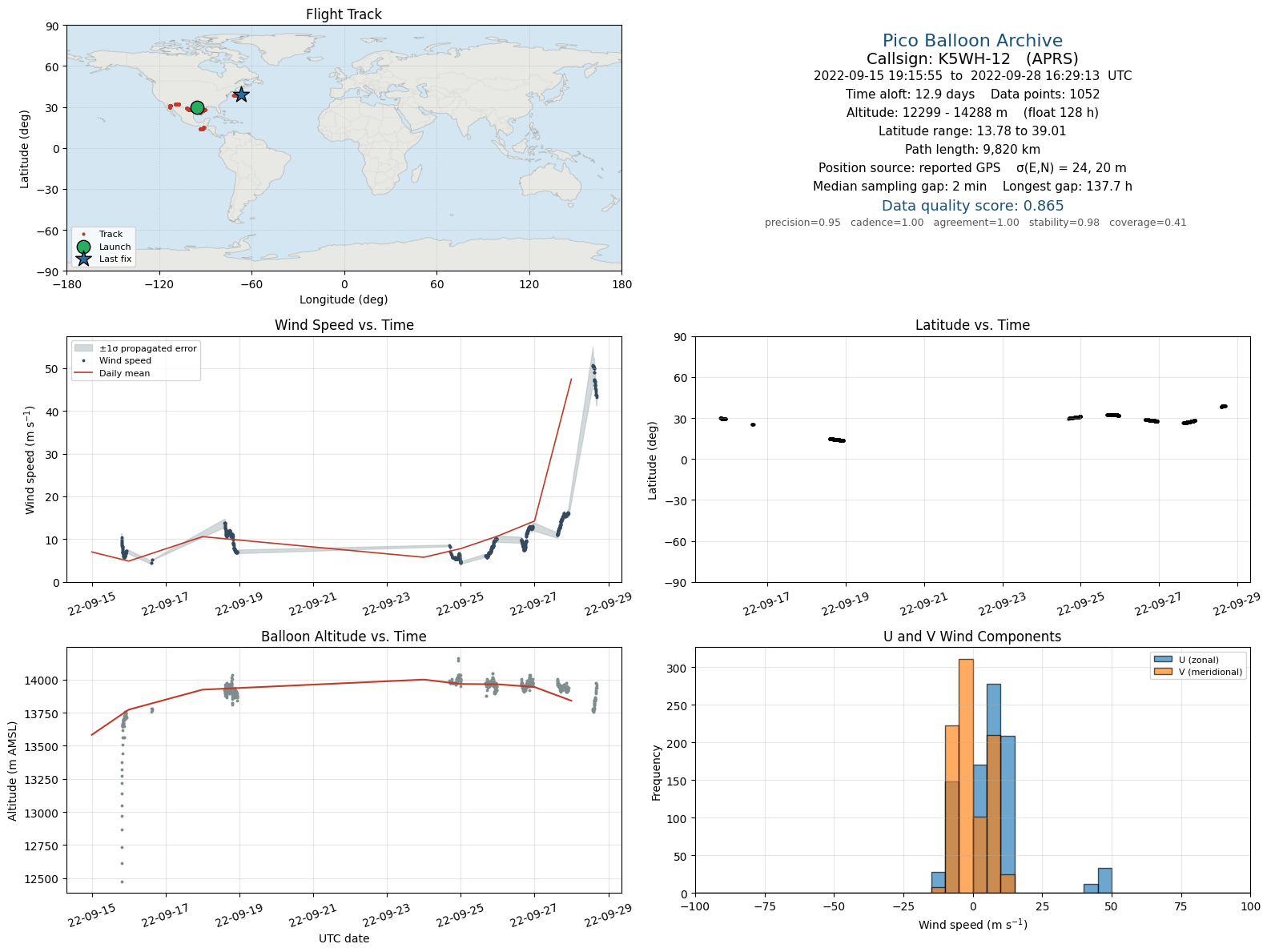Screen dimensions: 1271x952
Task: Click the grey "±1σ propagated error" legend swatch
Action: (83, 348)
